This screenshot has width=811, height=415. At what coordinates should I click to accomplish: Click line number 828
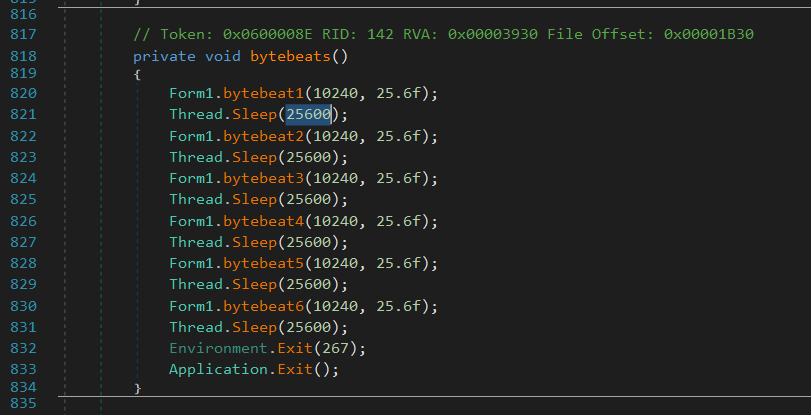pos(23,264)
